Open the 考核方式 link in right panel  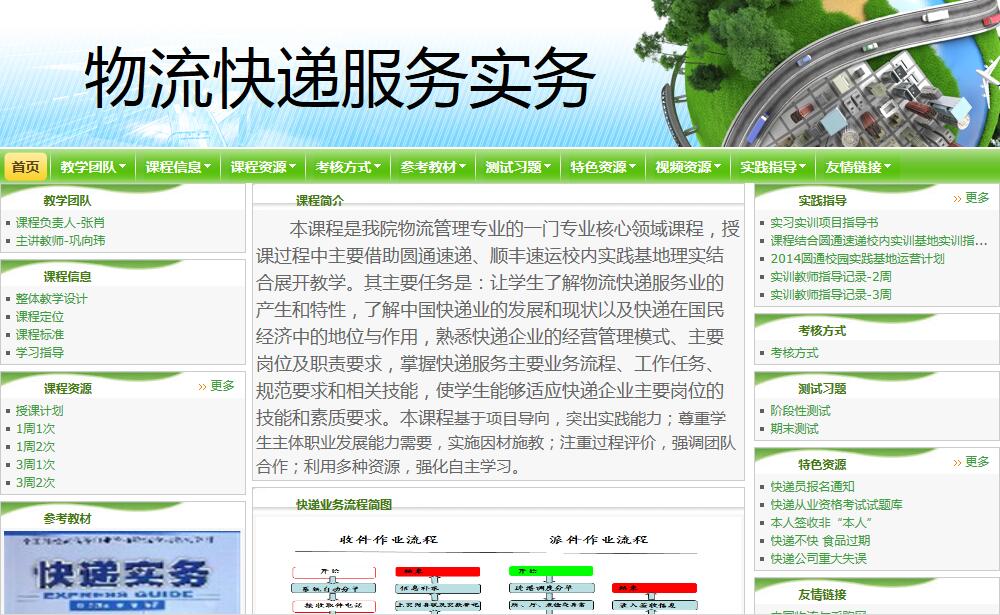794,353
